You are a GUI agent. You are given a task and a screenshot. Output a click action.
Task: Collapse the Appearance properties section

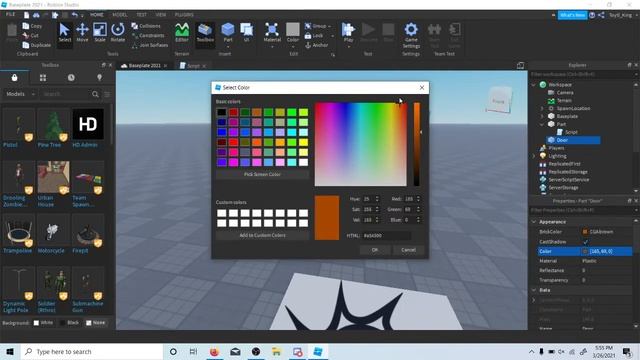pyautogui.click(x=533, y=222)
